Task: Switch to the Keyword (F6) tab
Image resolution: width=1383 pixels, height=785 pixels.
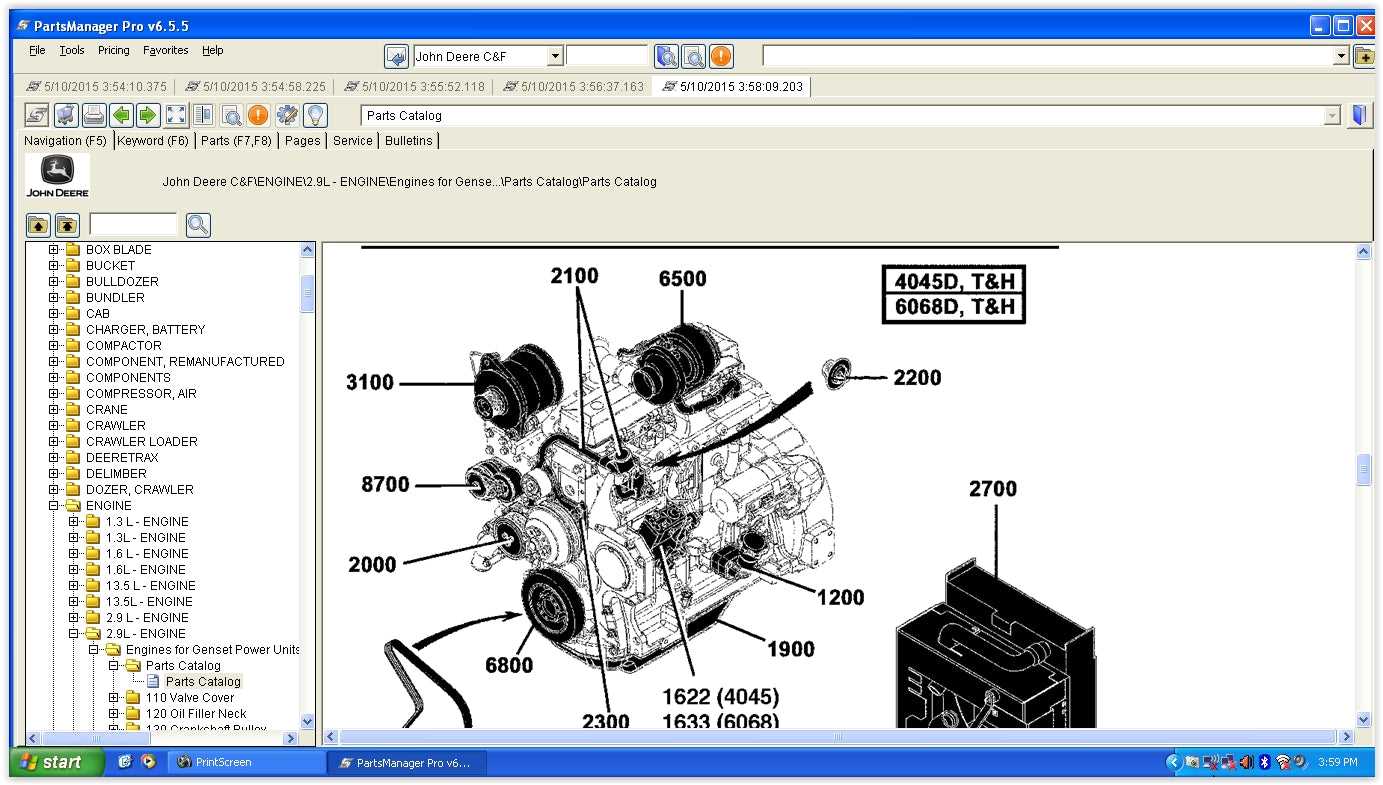Action: pyautogui.click(x=153, y=141)
